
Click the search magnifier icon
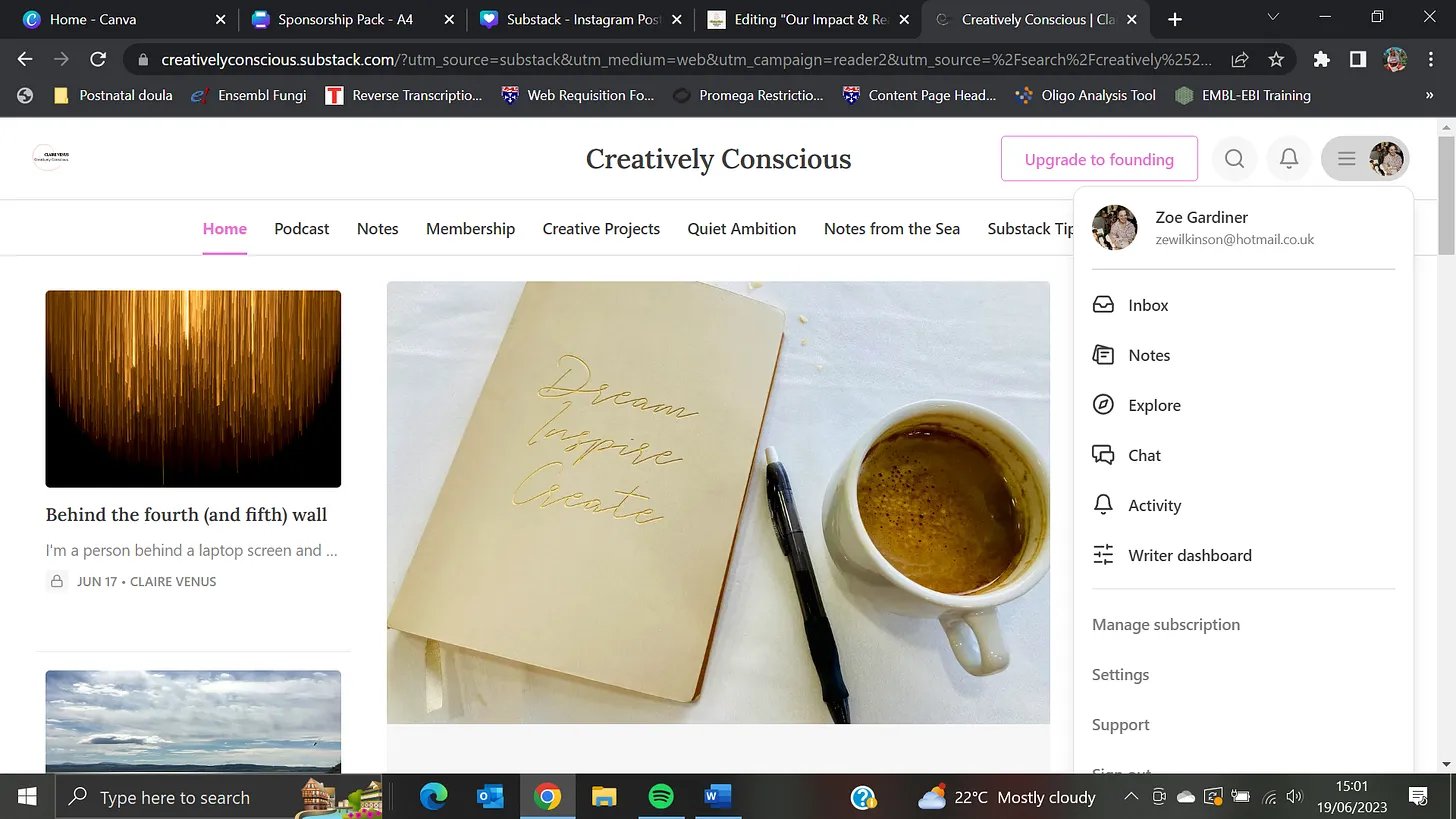(x=1235, y=159)
